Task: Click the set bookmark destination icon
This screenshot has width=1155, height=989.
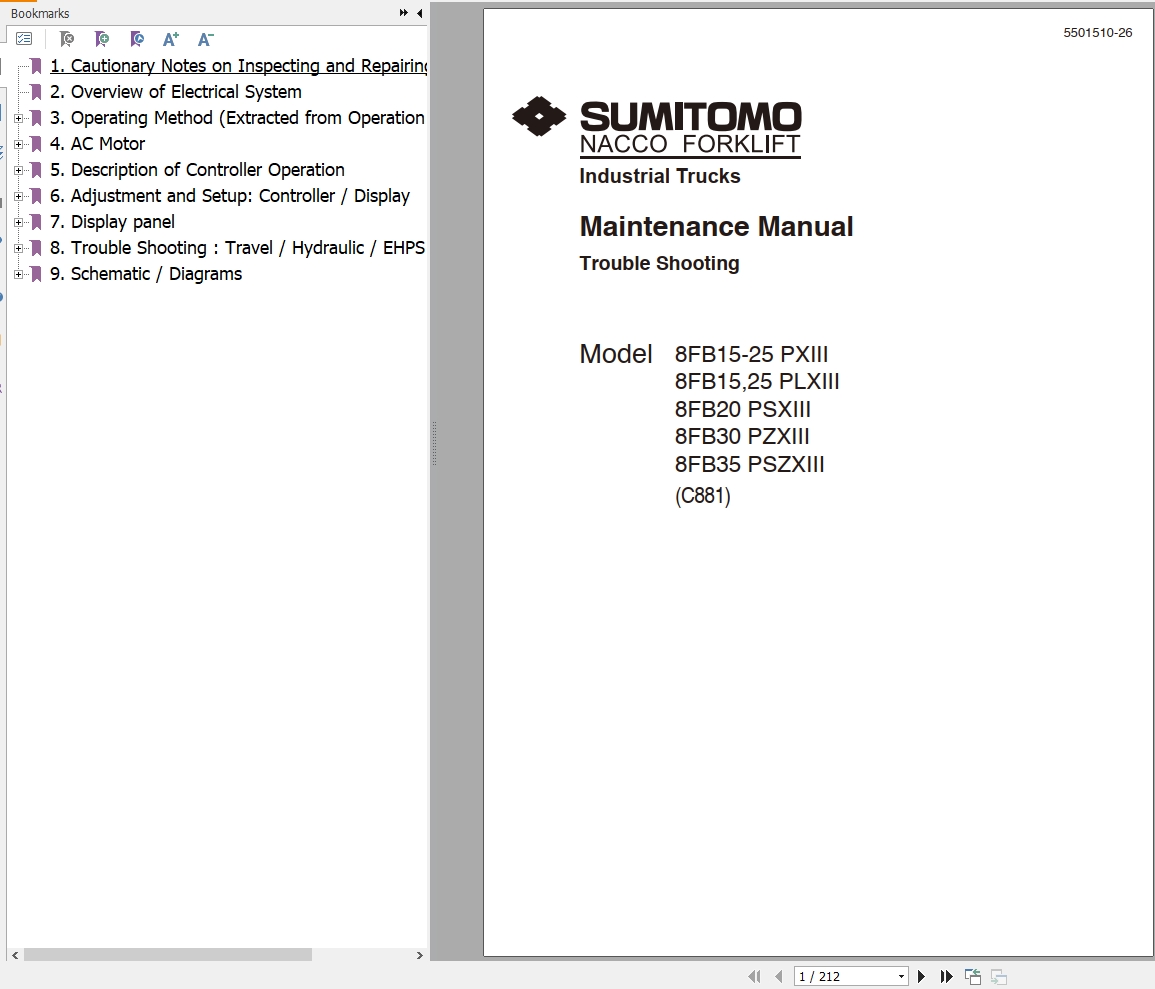Action: point(136,39)
